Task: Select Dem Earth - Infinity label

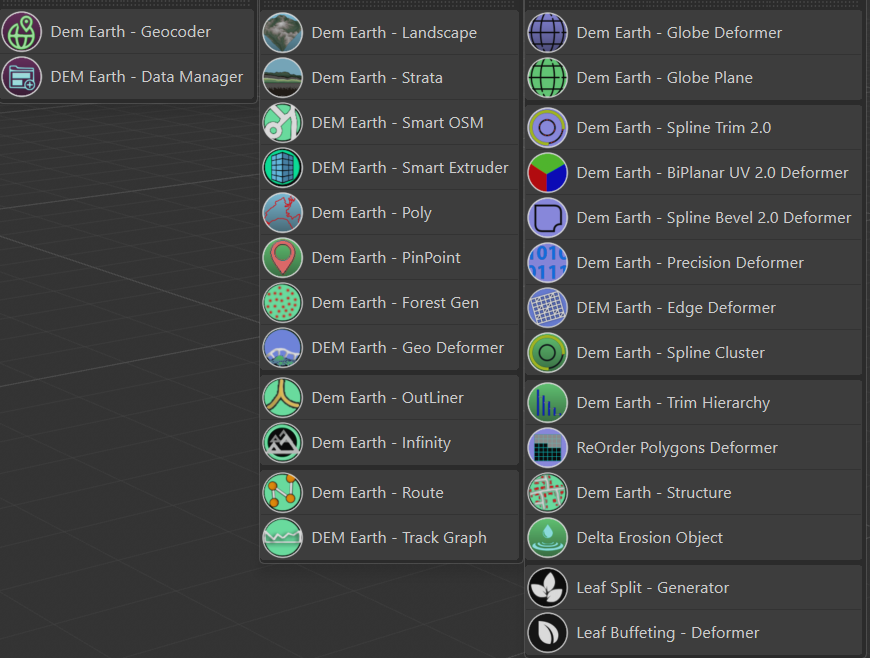Action: [381, 443]
